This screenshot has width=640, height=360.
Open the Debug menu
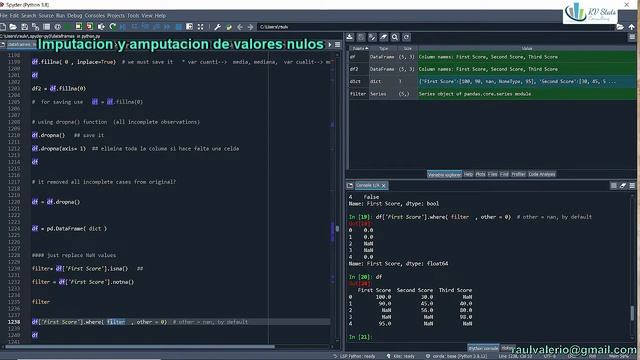tap(75, 16)
